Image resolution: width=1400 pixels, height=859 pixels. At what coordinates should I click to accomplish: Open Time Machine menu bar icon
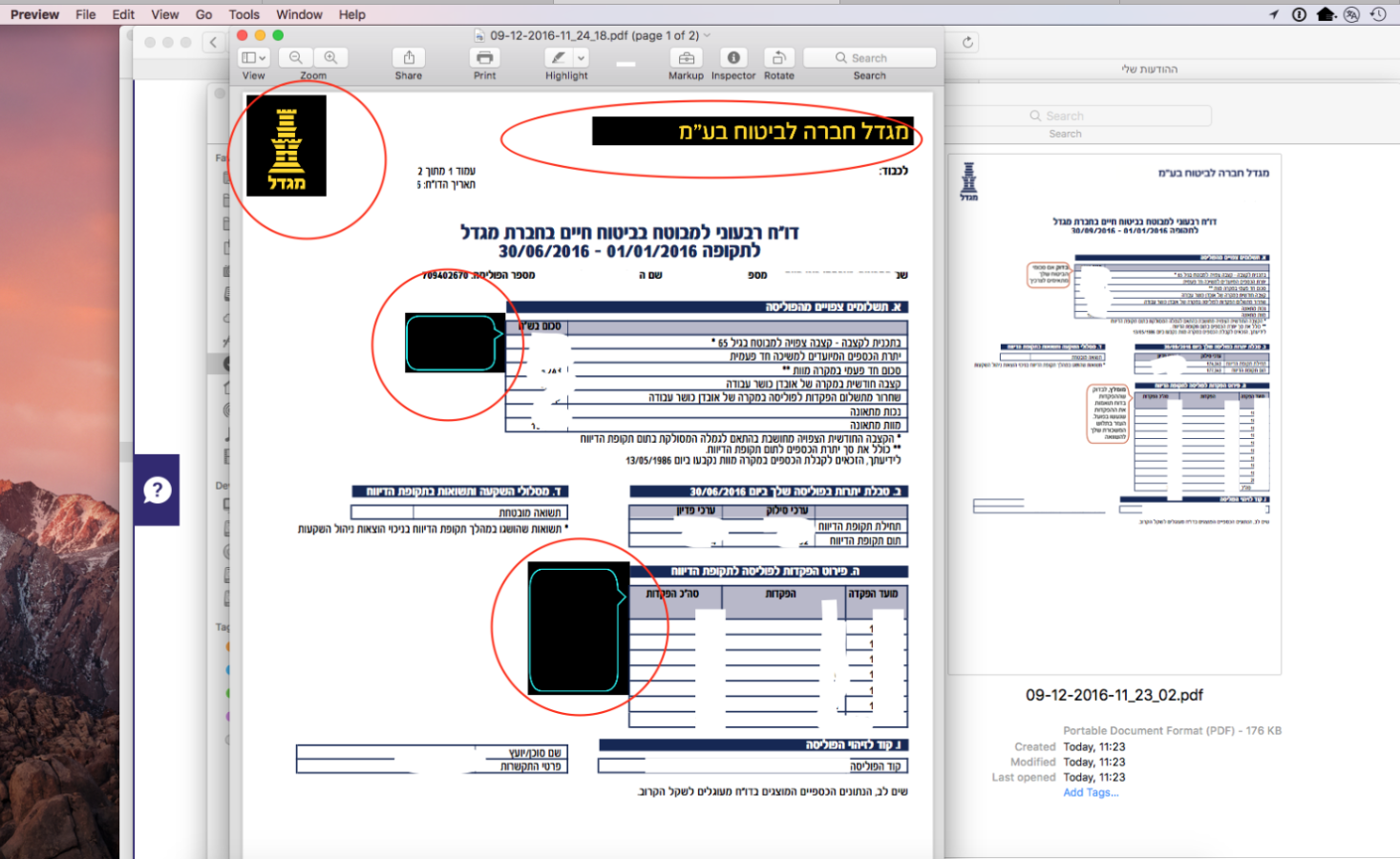(x=1377, y=14)
